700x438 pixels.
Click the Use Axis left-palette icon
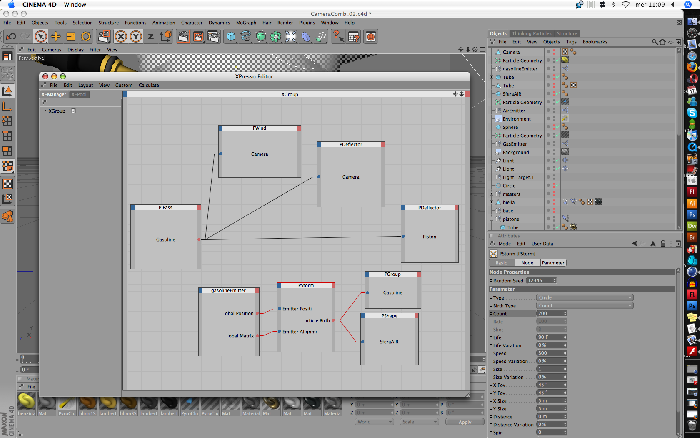pyautogui.click(x=7, y=106)
